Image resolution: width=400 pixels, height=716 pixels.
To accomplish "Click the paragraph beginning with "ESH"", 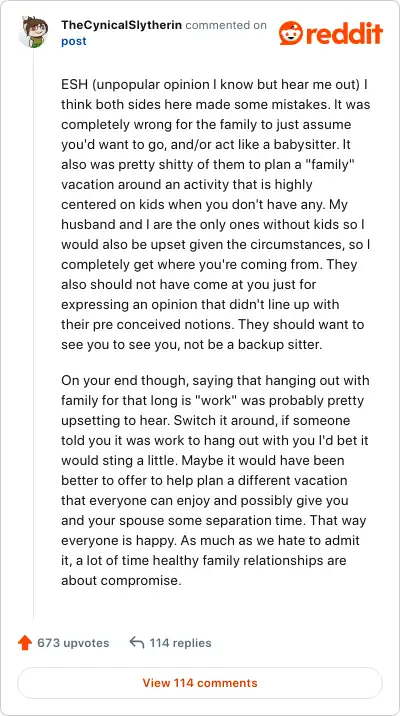I will tap(216, 215).
